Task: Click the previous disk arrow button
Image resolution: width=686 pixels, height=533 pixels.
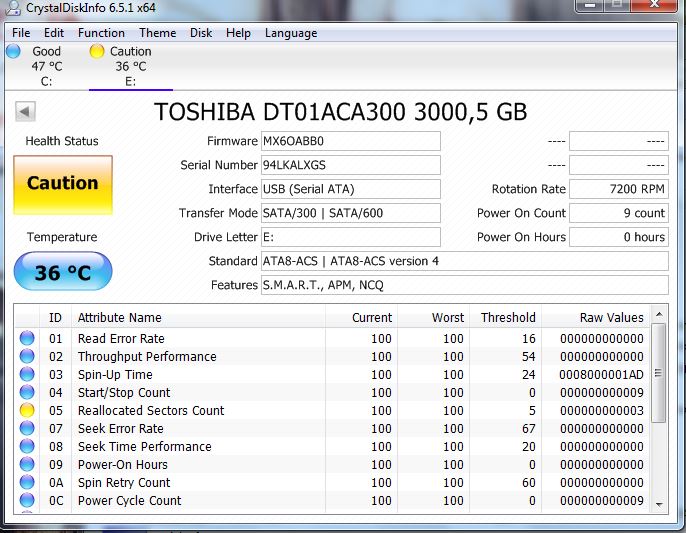Action: tap(25, 111)
